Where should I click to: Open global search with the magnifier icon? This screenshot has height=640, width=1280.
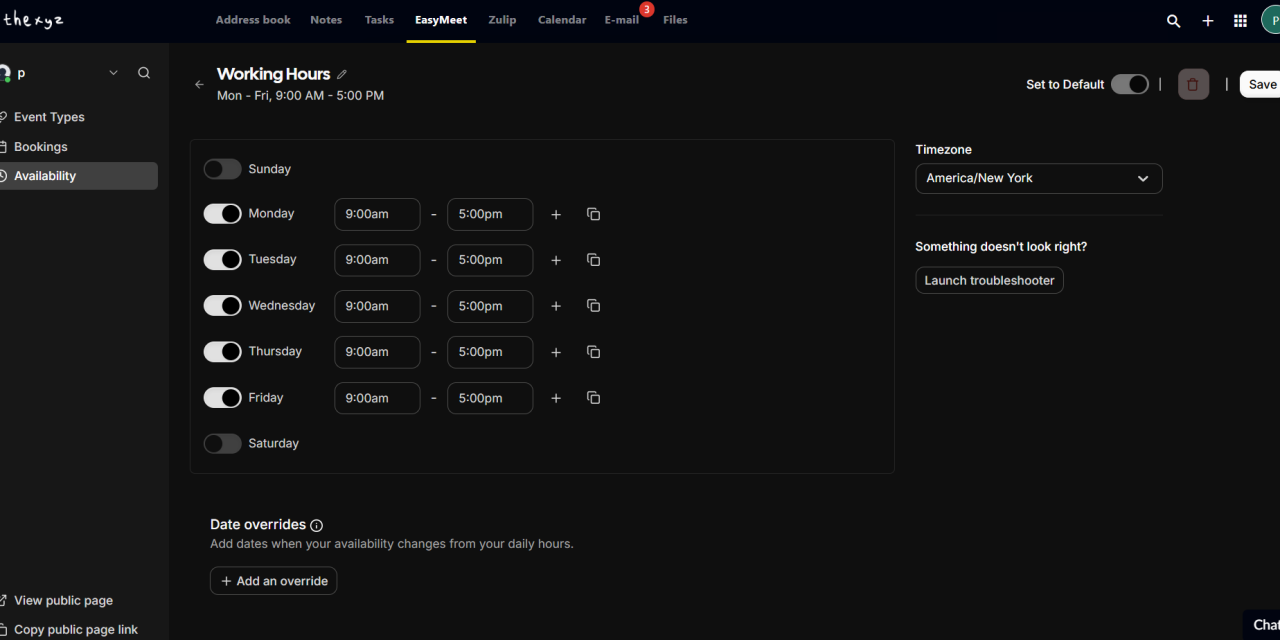[1173, 20]
